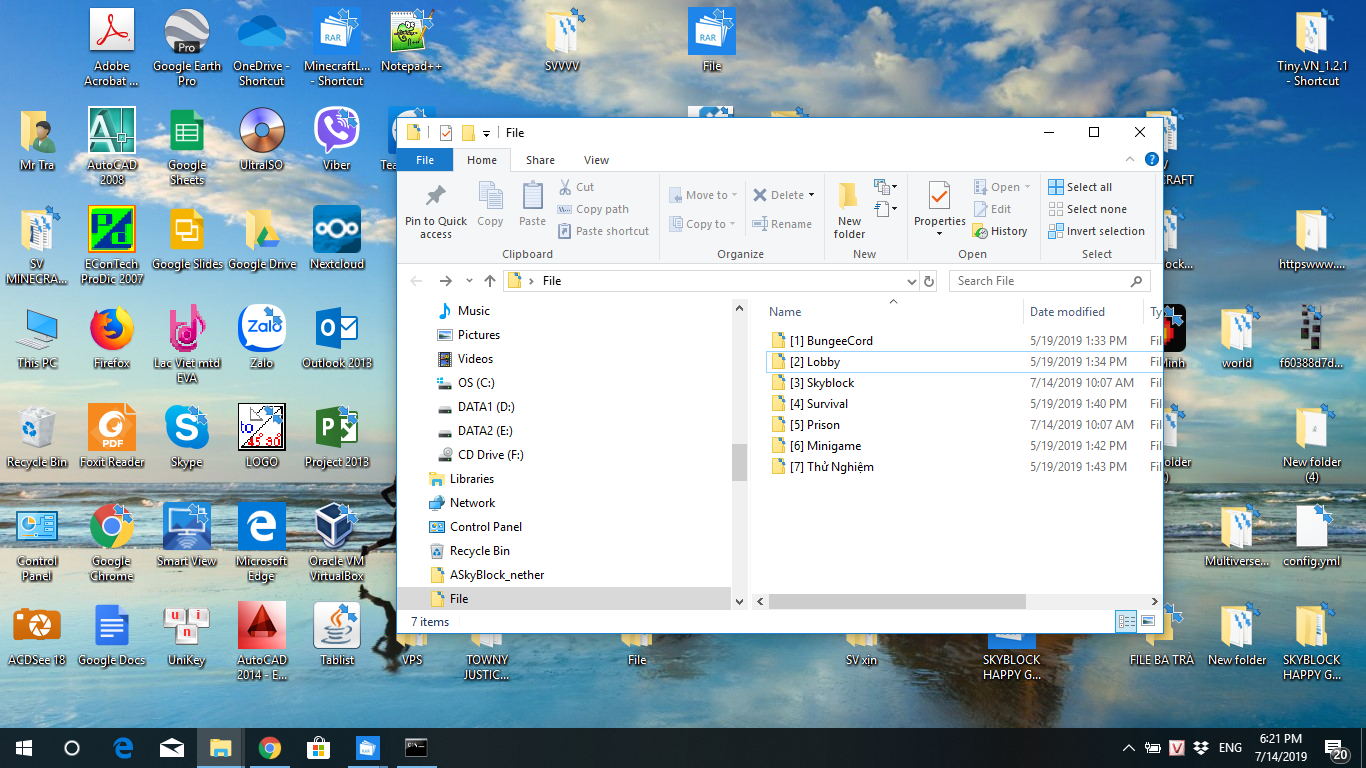The height and width of the screenshot is (768, 1366).
Task: Click Invert selection in the ribbon
Action: pos(1096,231)
